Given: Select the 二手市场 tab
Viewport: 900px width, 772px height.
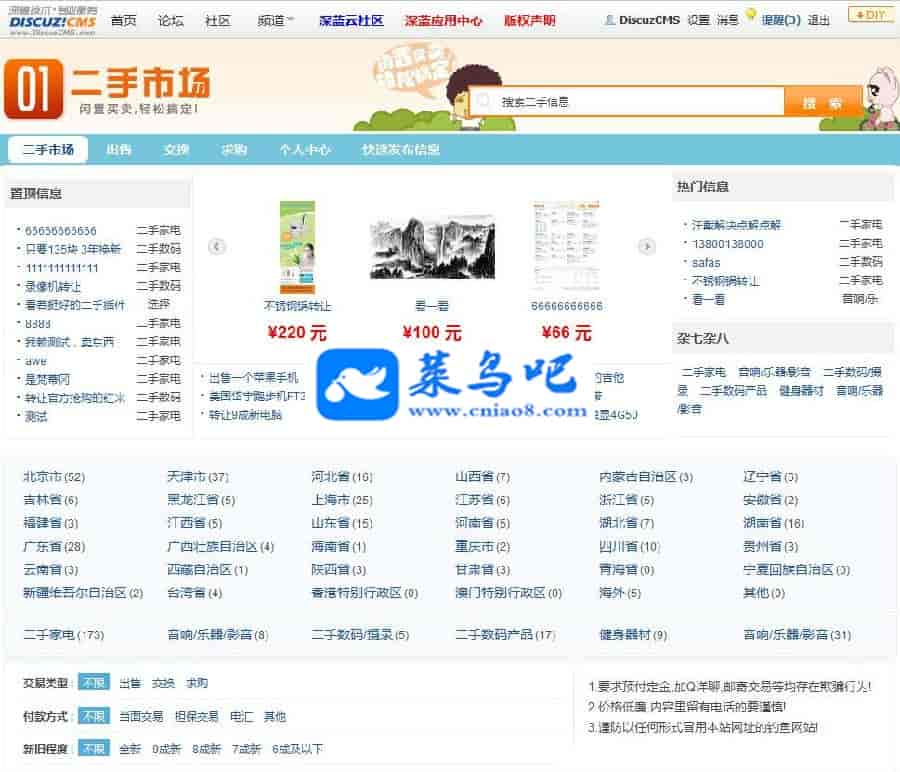Looking at the screenshot, I should point(48,150).
